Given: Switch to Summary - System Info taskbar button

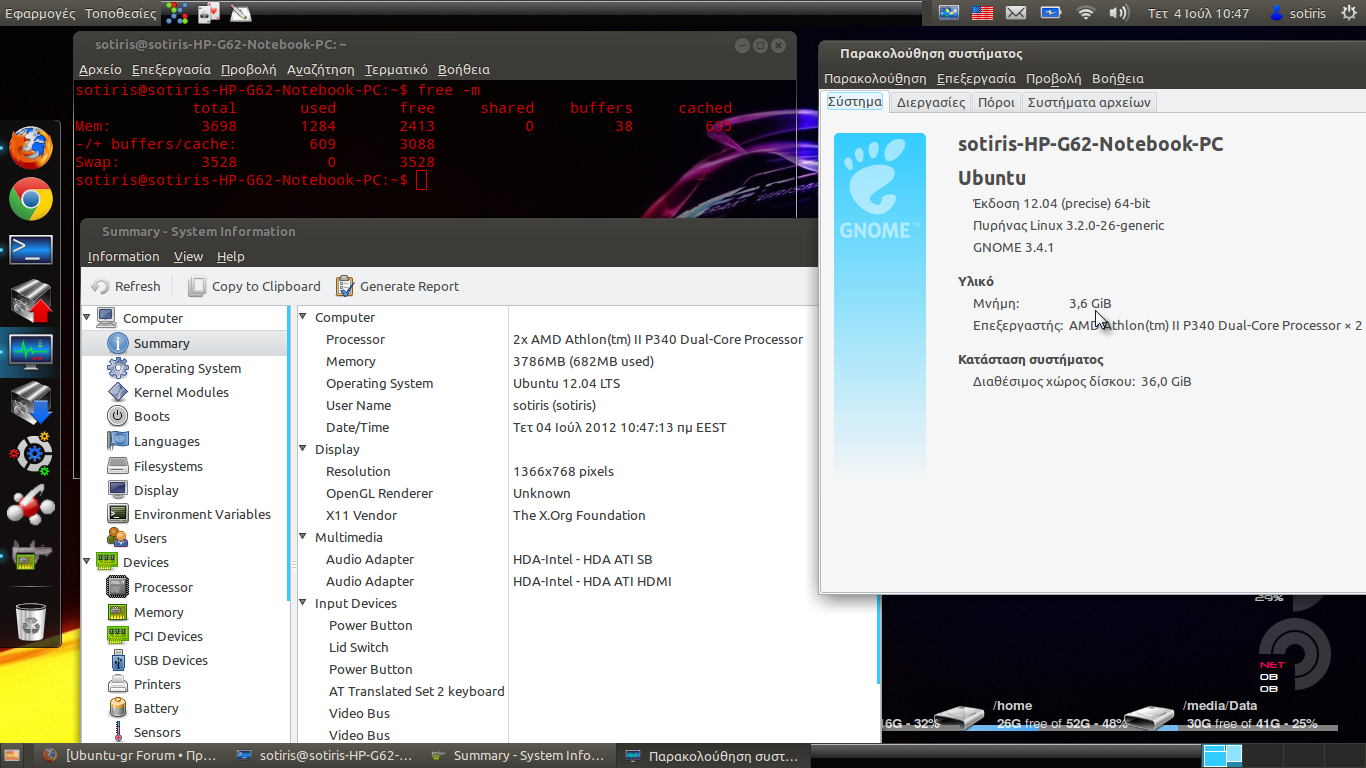Looking at the screenshot, I should [519, 755].
